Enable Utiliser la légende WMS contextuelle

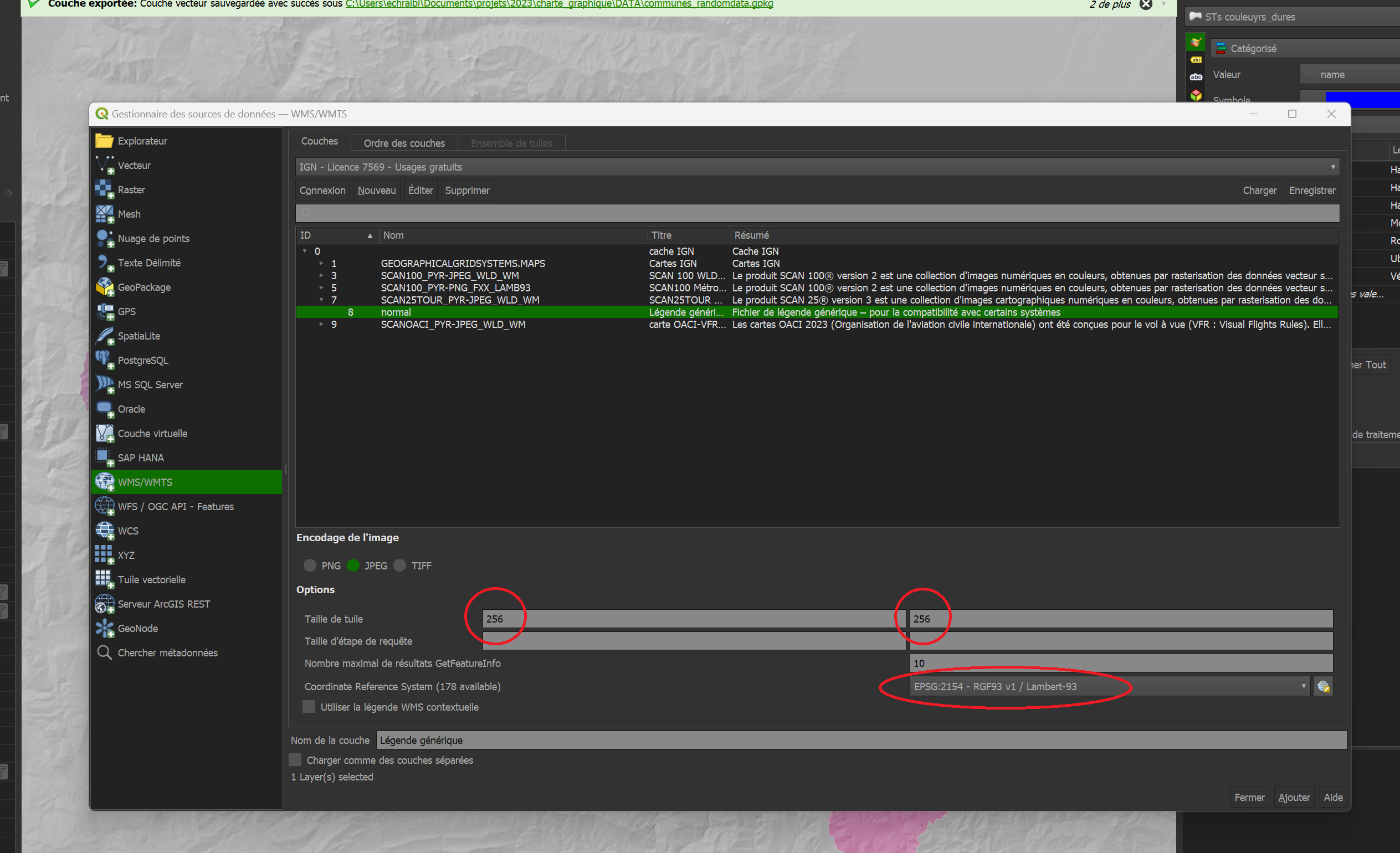(309, 707)
